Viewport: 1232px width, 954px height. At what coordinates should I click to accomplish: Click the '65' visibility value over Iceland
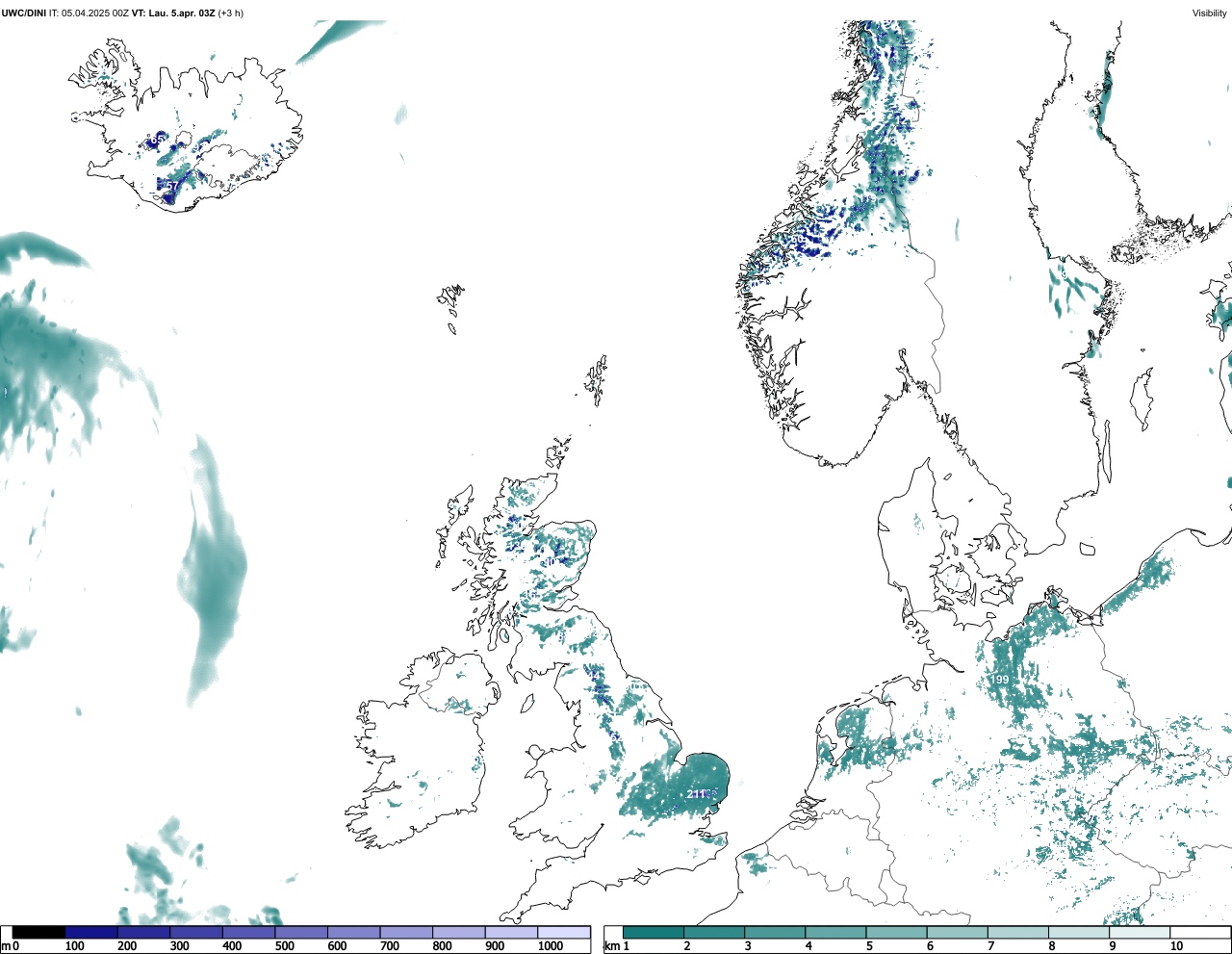156,141
